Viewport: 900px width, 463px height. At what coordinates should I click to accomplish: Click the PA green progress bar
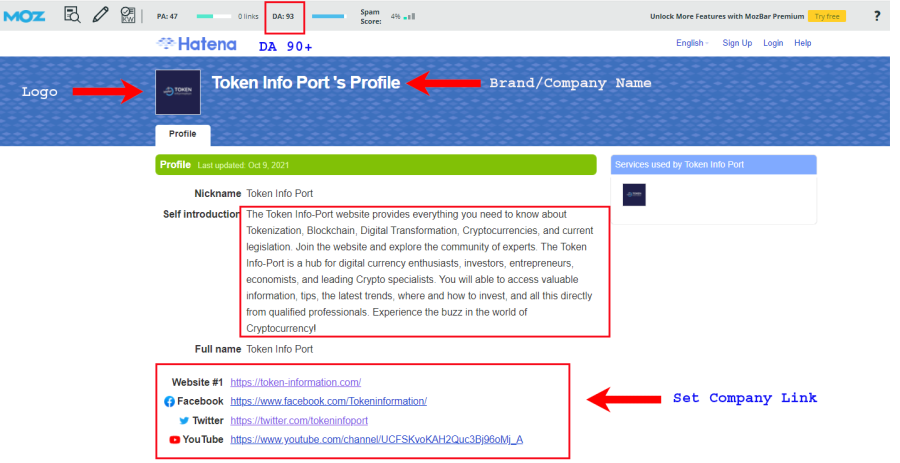(x=214, y=16)
